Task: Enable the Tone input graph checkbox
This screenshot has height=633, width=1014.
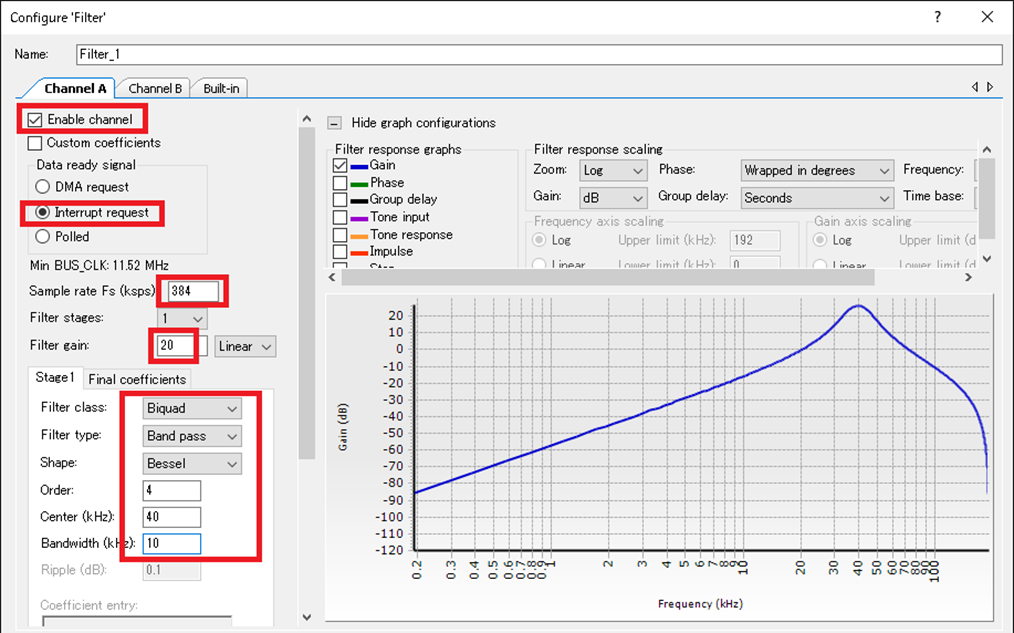Action: (x=340, y=217)
